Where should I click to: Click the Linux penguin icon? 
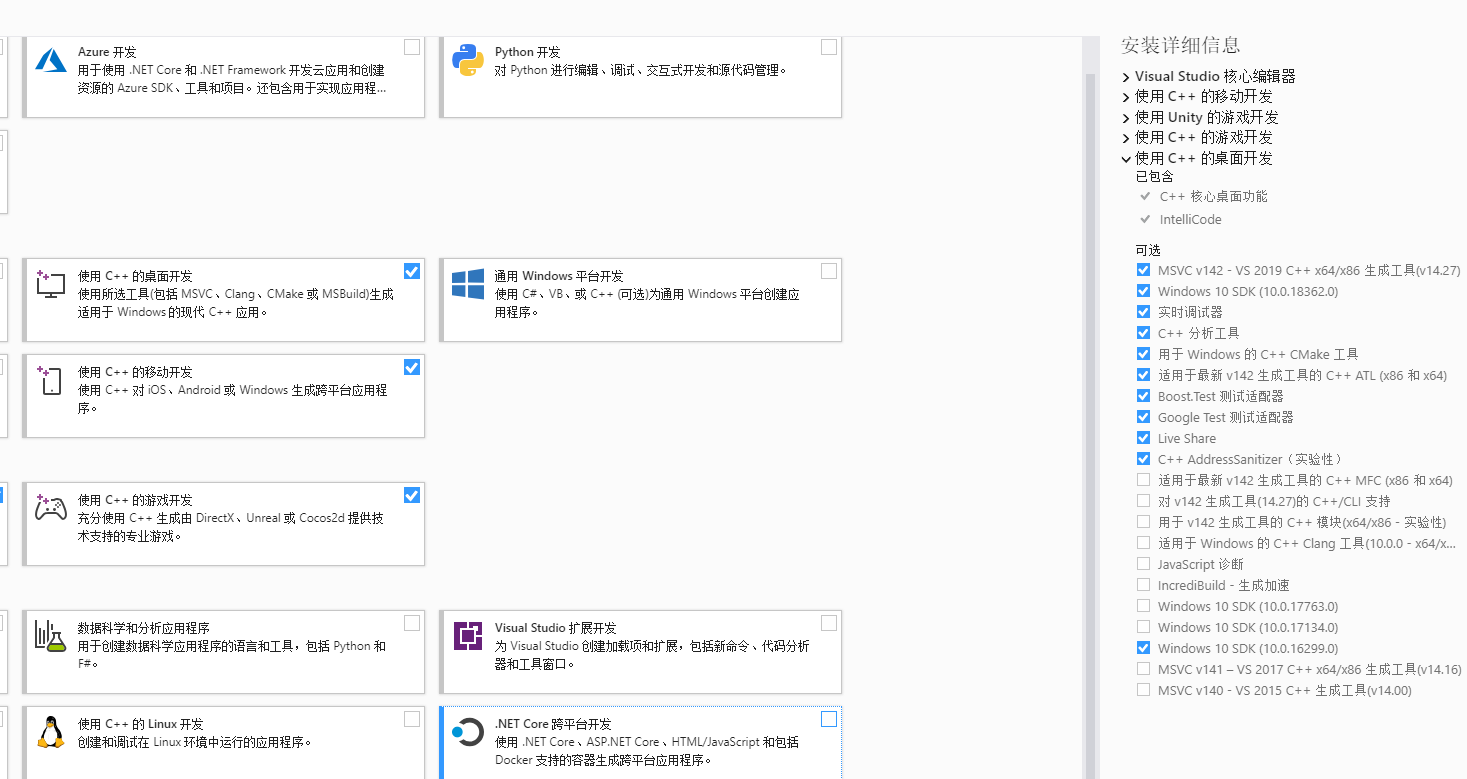point(51,732)
